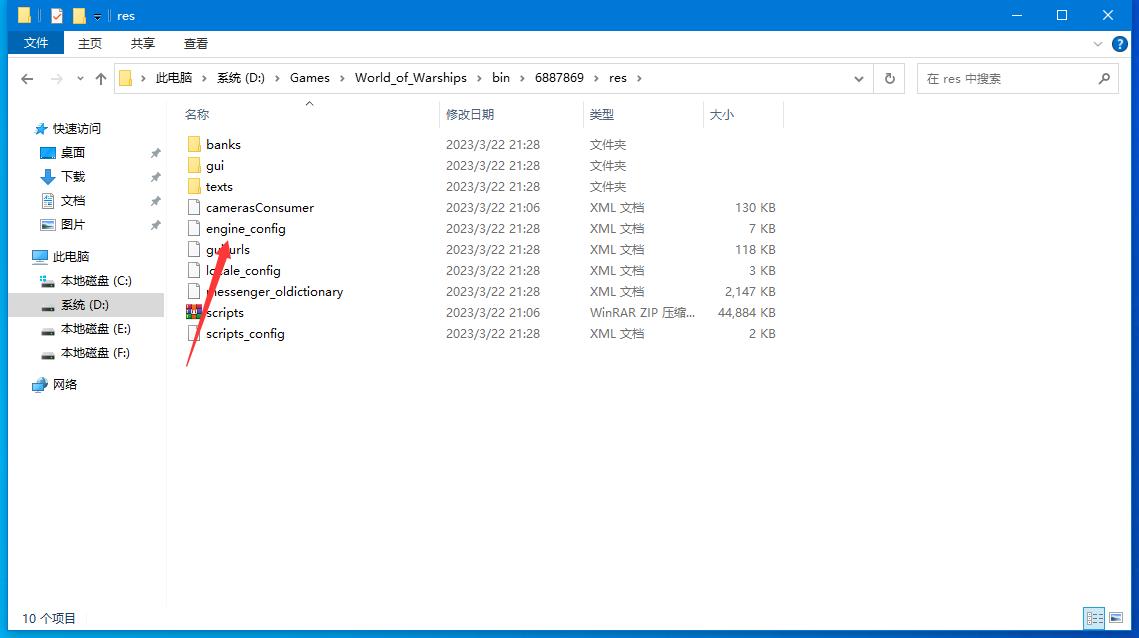Screen dimensions: 1139x638
Task: Click the search magnifier icon
Action: tap(1104, 78)
